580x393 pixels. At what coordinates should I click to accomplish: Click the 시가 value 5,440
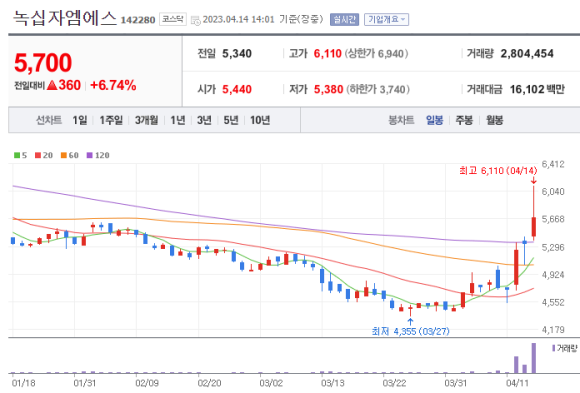[237, 90]
